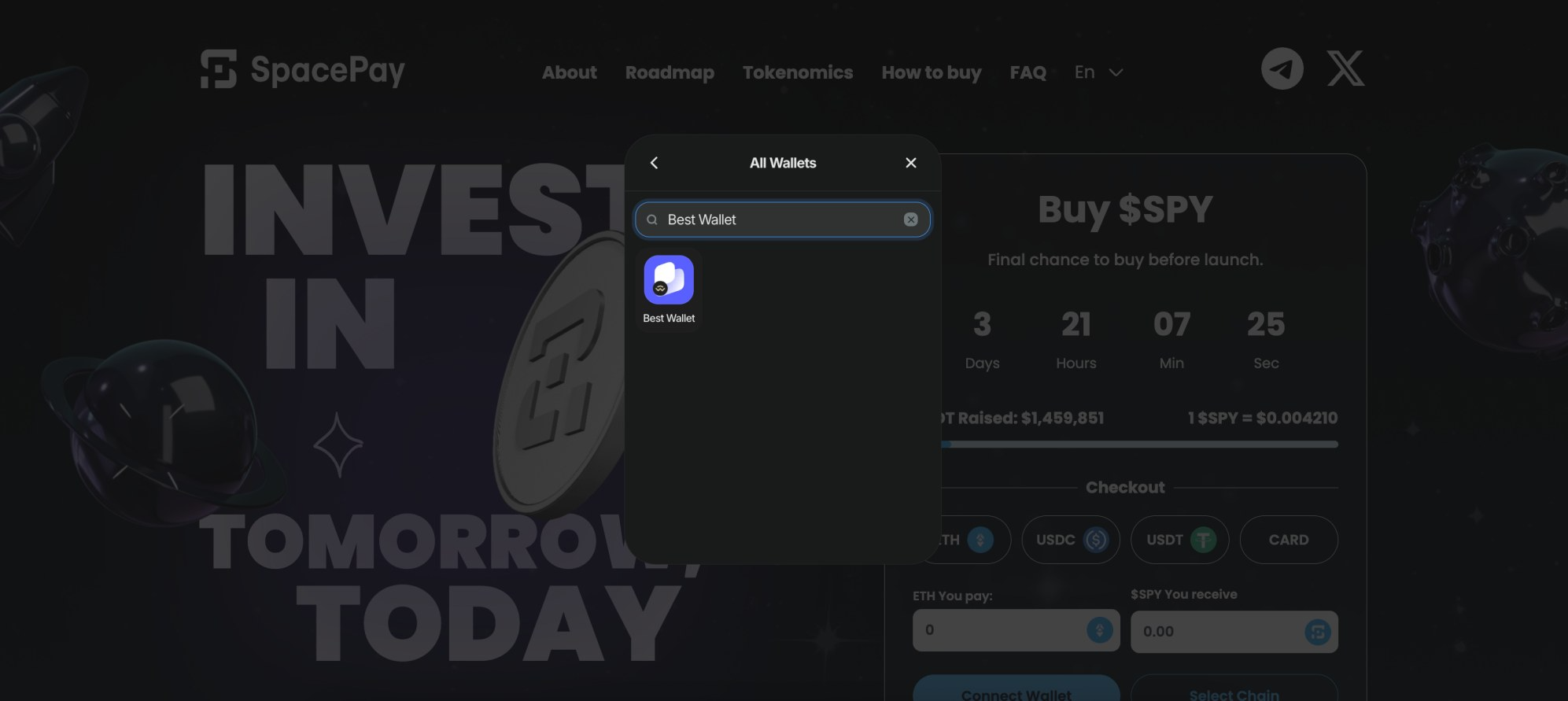This screenshot has height=701, width=1568.
Task: Click the presale raised progress bar
Action: (x=1140, y=445)
